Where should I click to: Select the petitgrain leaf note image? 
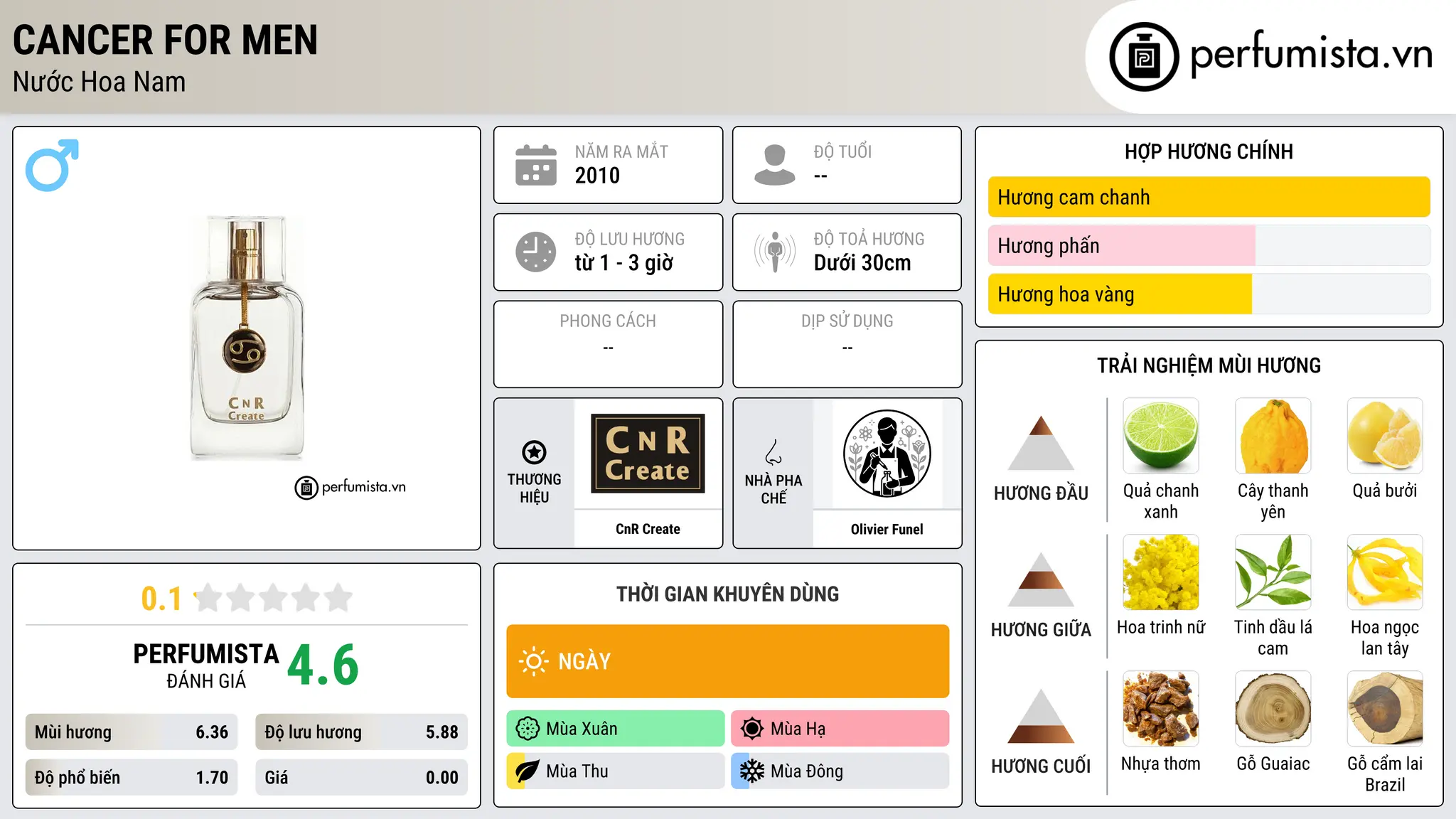[x=1273, y=572]
